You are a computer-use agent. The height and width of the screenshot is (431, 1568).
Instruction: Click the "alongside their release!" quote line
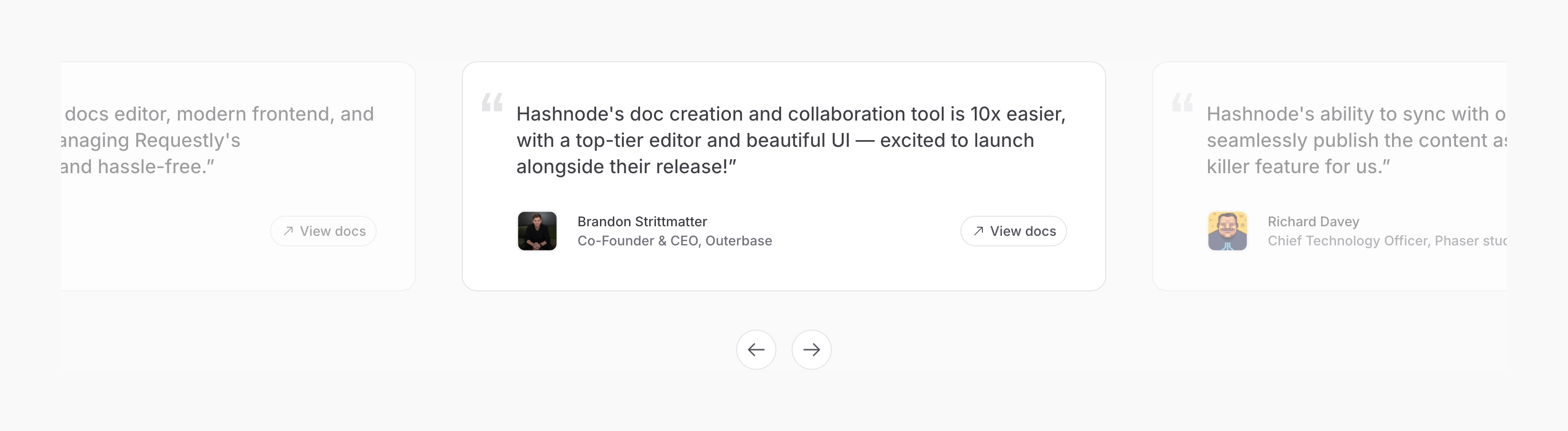(x=626, y=166)
